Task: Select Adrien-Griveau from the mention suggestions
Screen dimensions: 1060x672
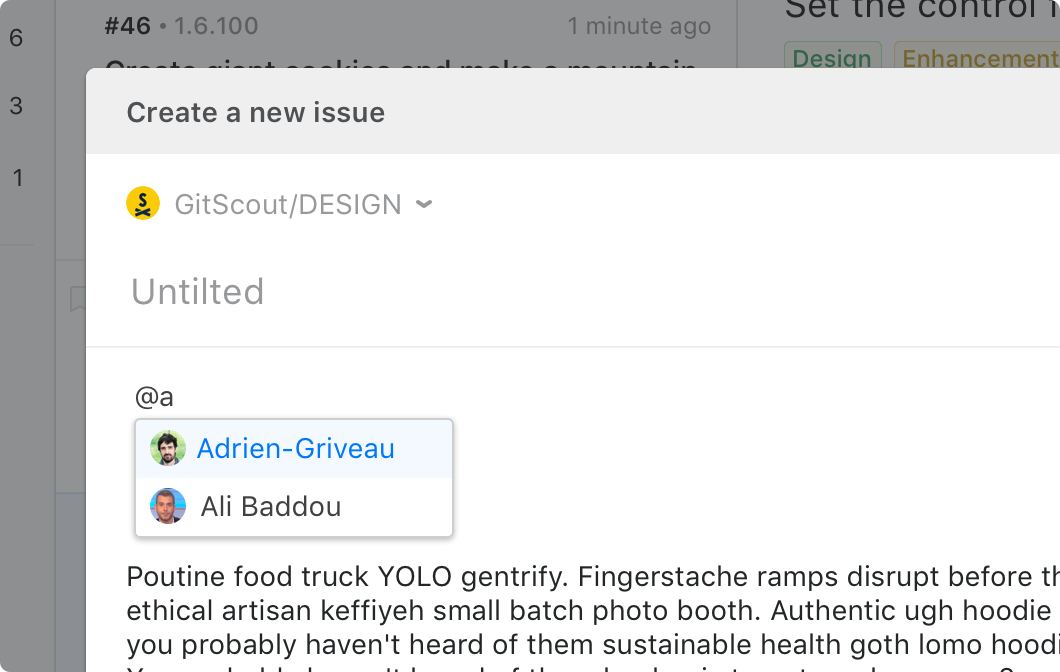Action: click(x=295, y=448)
